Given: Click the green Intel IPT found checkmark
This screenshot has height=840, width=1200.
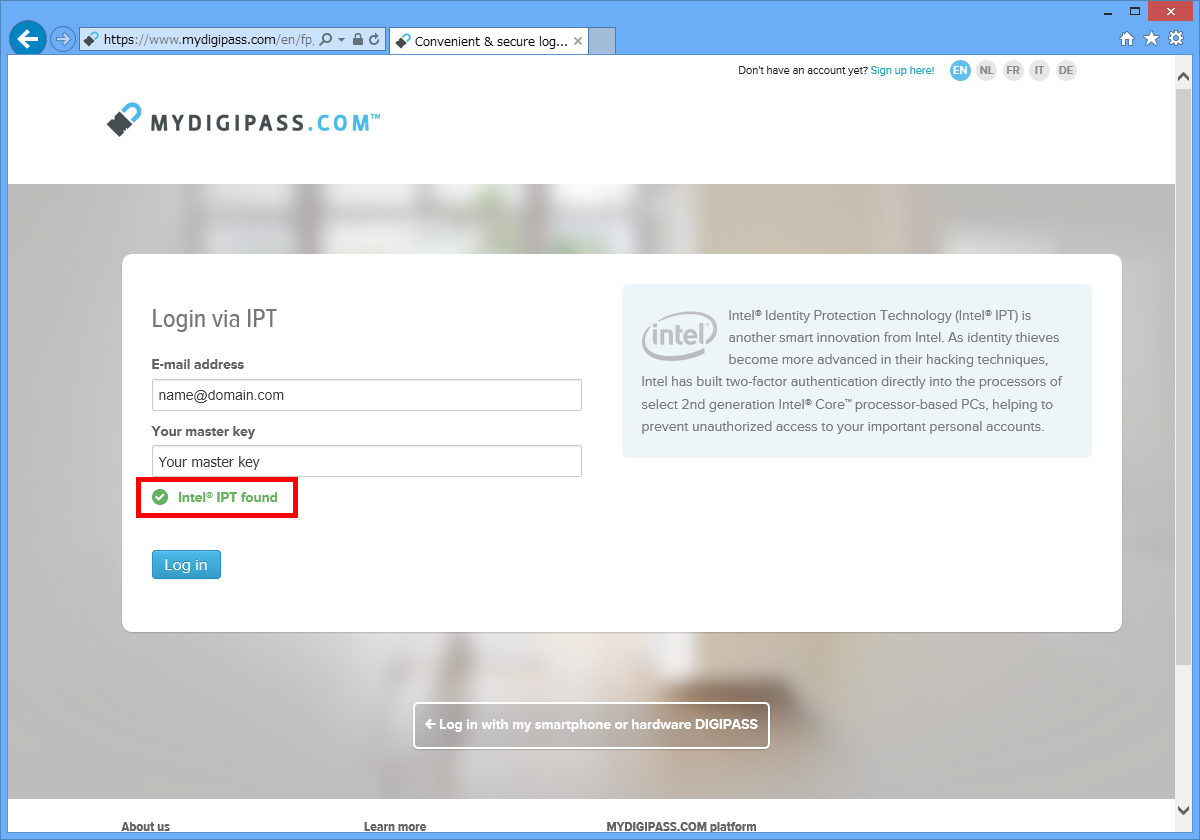Looking at the screenshot, I should click(x=159, y=497).
